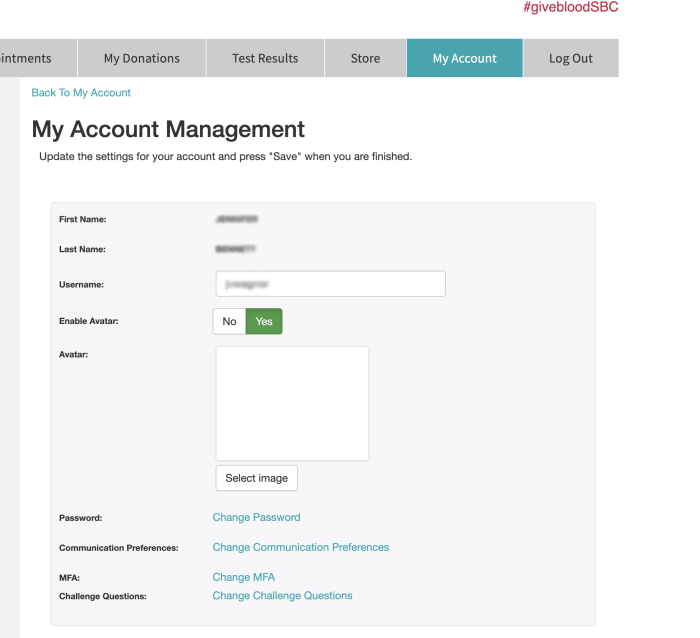Follow the Back To My Account link

[81, 93]
